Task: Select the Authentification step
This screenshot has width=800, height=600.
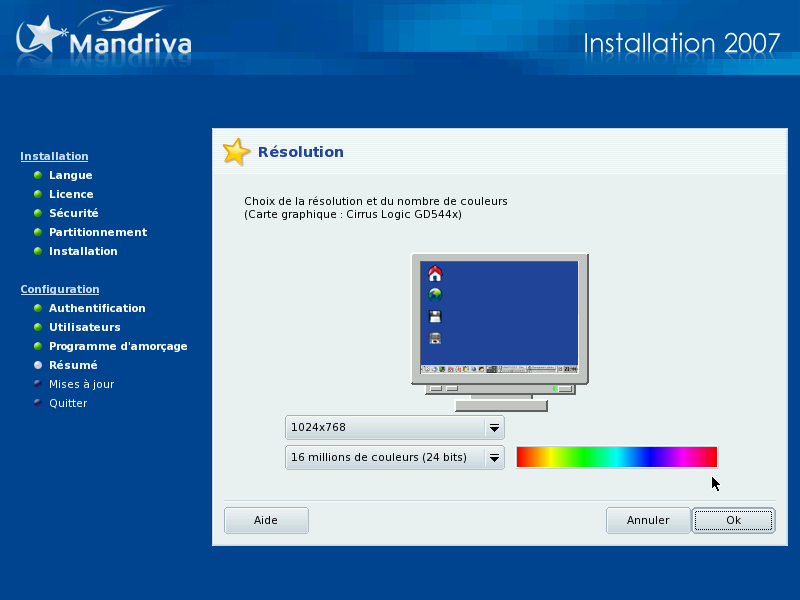Action: click(97, 308)
